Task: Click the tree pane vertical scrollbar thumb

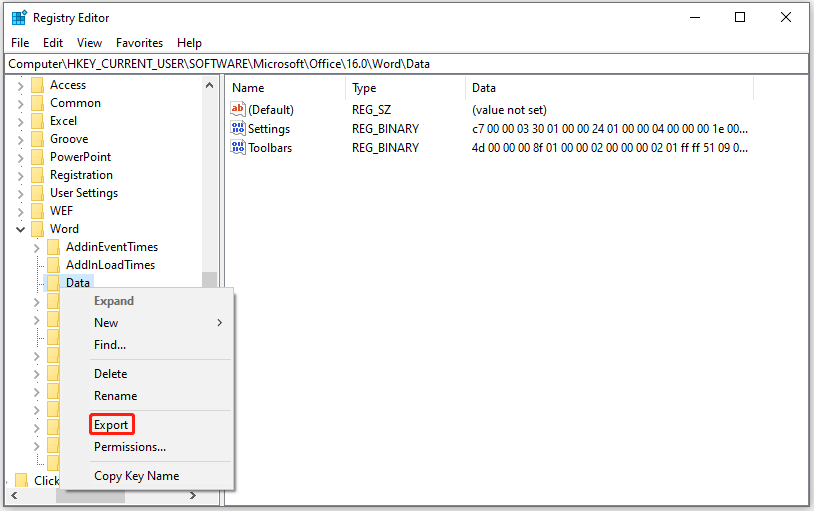Action: tap(209, 282)
